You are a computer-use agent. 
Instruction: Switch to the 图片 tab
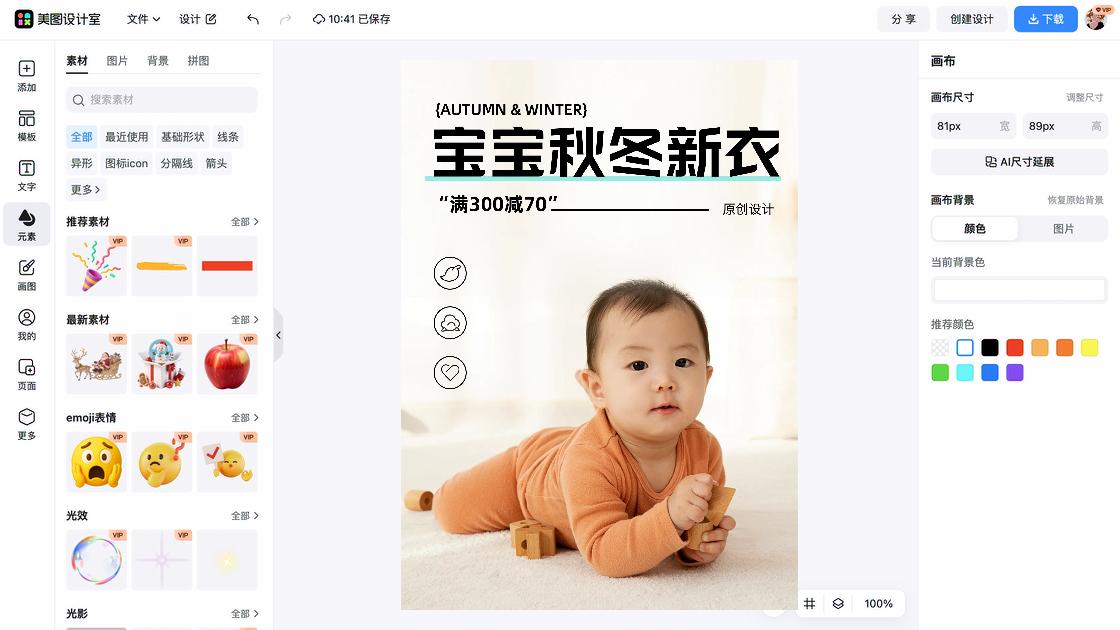[117, 61]
